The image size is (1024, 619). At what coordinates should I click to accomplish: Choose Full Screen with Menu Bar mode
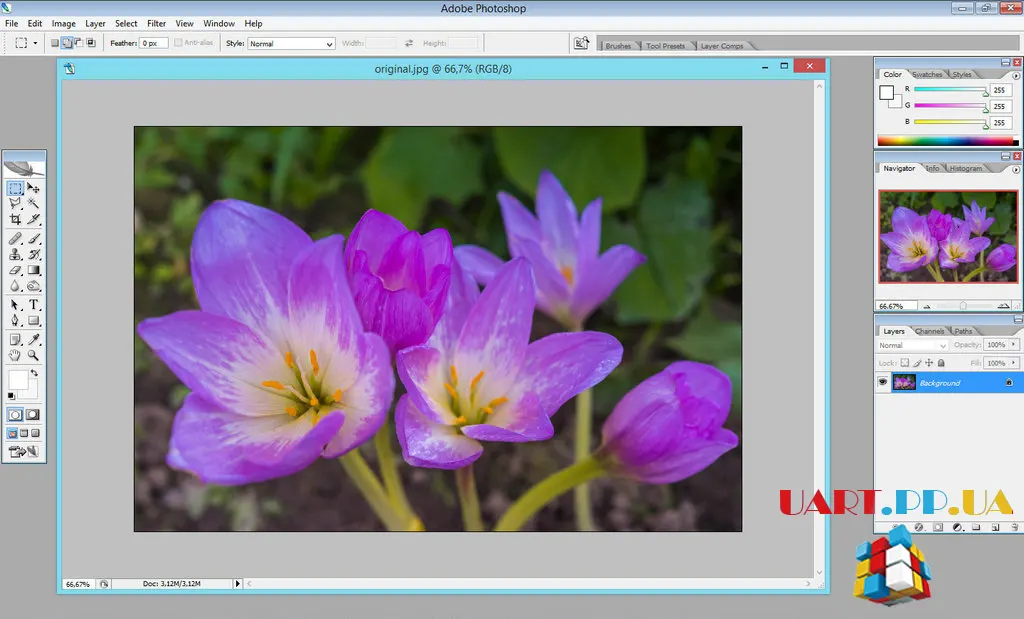tap(24, 433)
